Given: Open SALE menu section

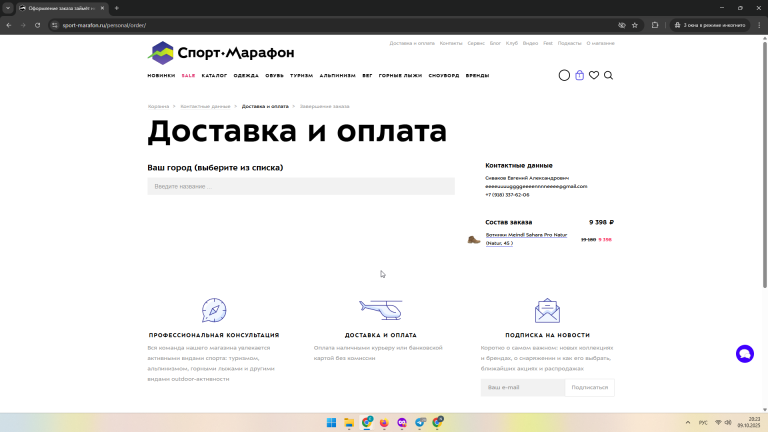Looking at the screenshot, I should pyautogui.click(x=189, y=75).
